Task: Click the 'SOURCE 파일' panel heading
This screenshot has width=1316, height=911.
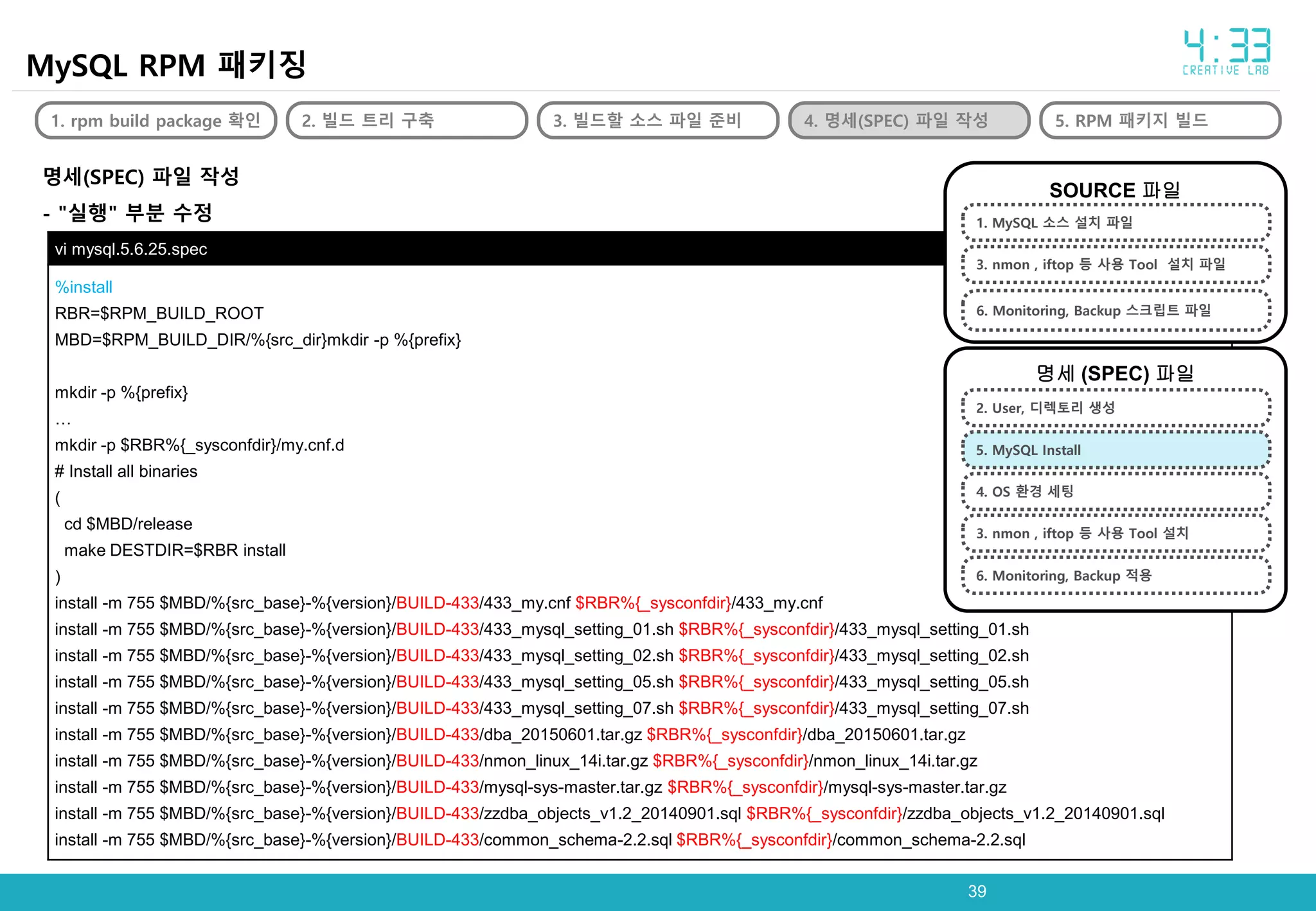Action: (1115, 190)
